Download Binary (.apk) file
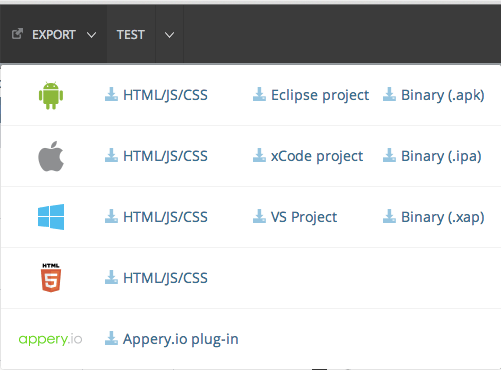Image resolution: width=501 pixels, height=370 pixels. [x=434, y=95]
